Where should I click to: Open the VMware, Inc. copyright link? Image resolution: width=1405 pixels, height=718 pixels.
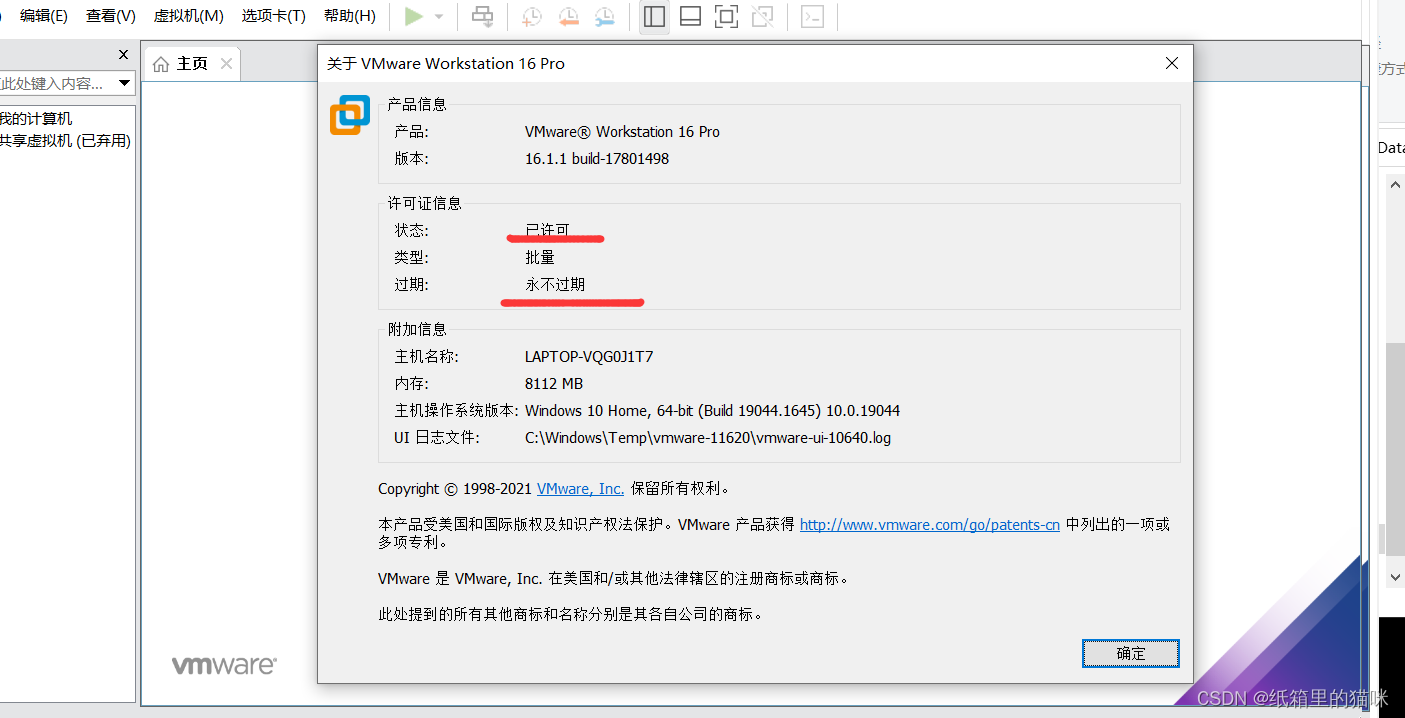[x=580, y=489]
